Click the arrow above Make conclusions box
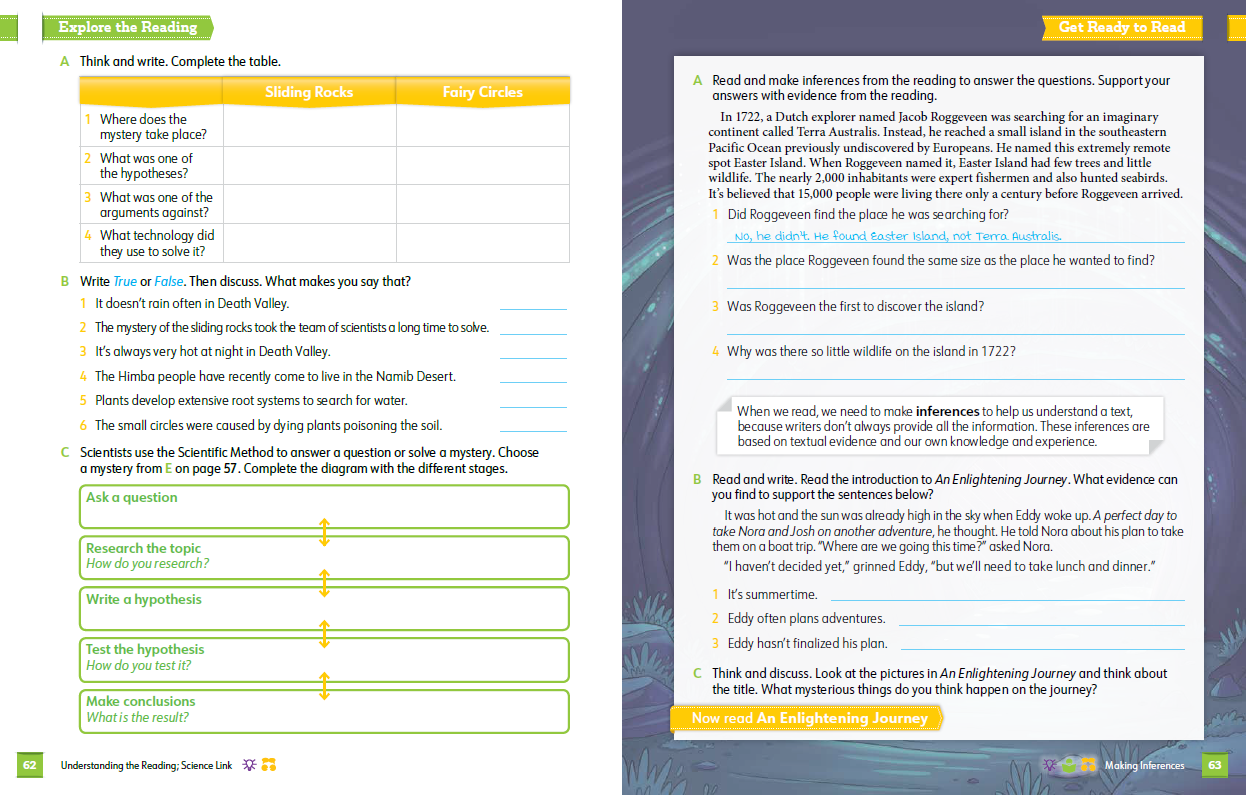 (x=324, y=686)
